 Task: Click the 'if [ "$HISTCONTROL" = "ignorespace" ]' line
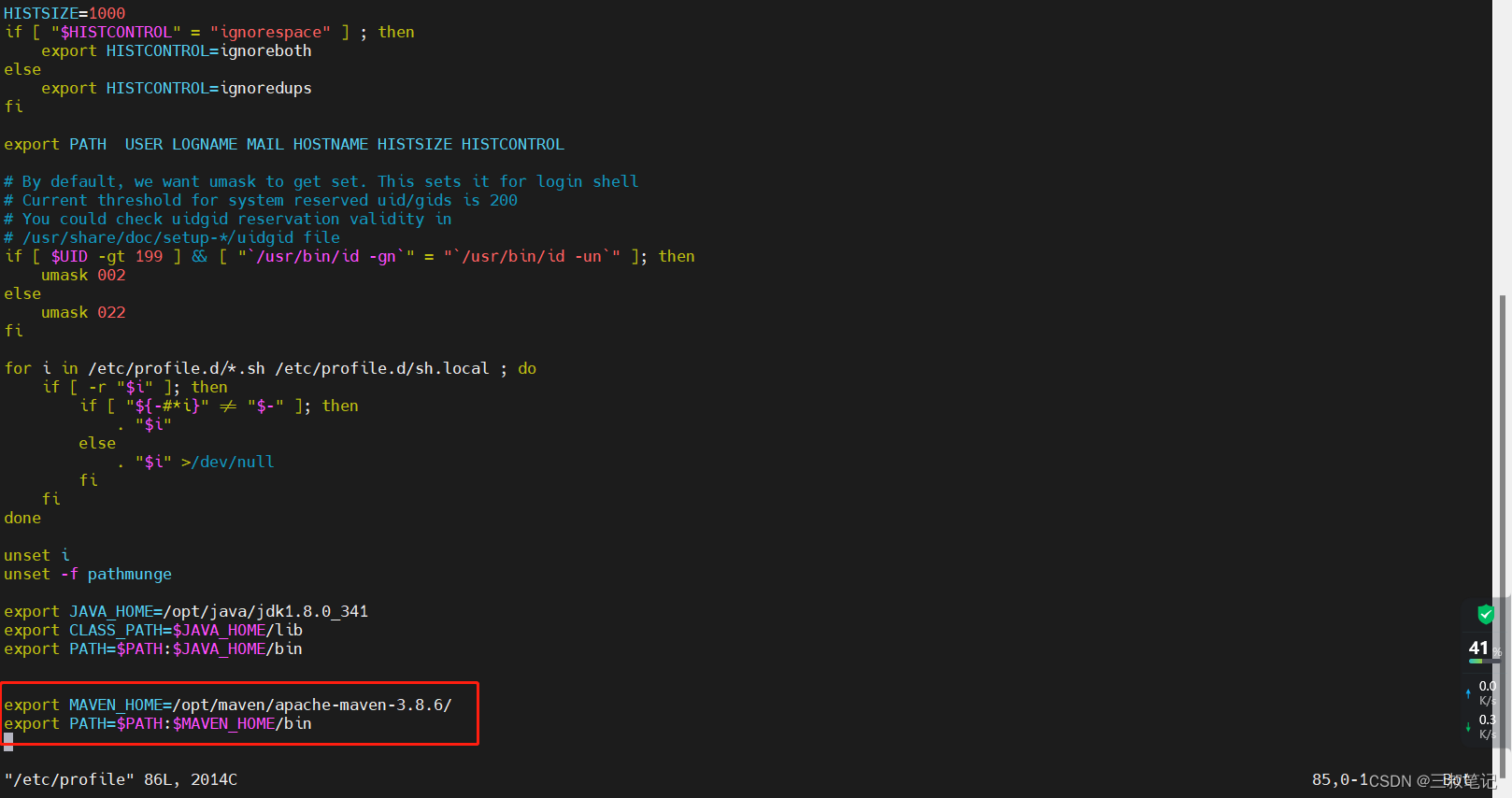(x=209, y=32)
